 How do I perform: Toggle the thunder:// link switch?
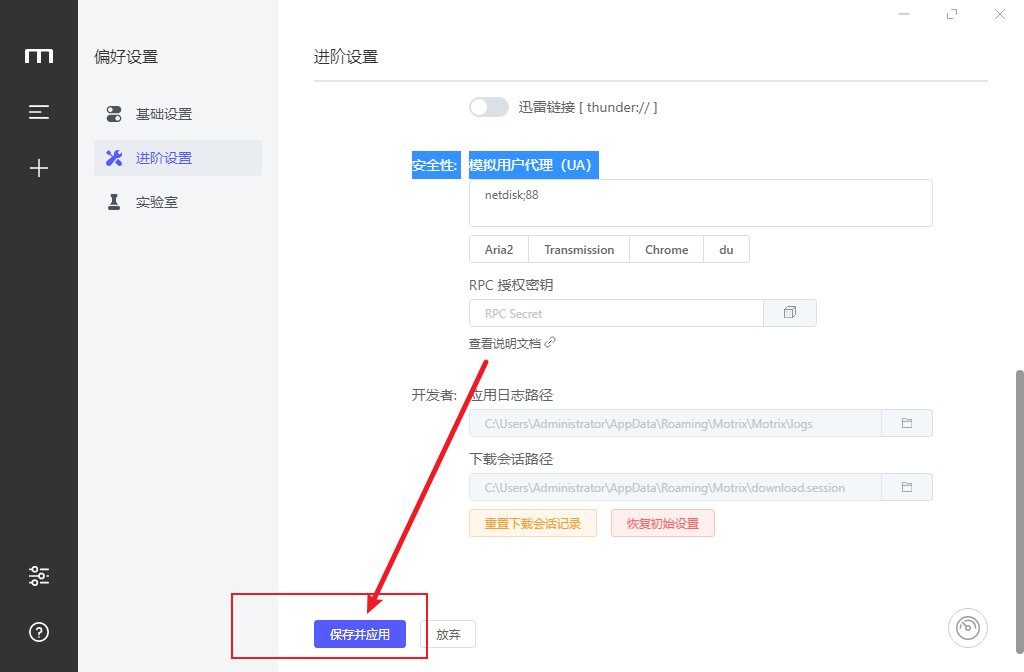489,107
